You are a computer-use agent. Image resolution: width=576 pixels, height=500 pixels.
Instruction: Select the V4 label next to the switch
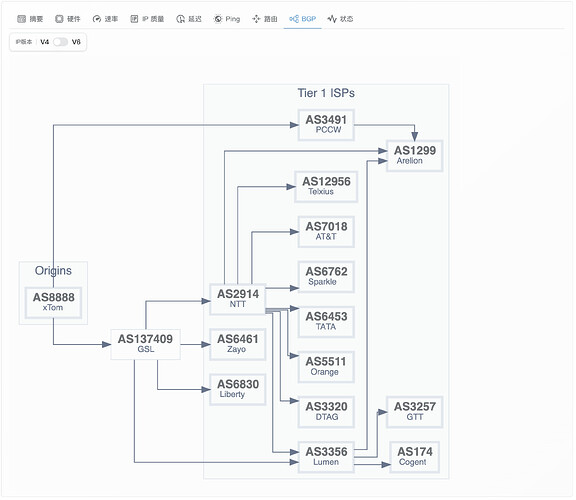44,42
